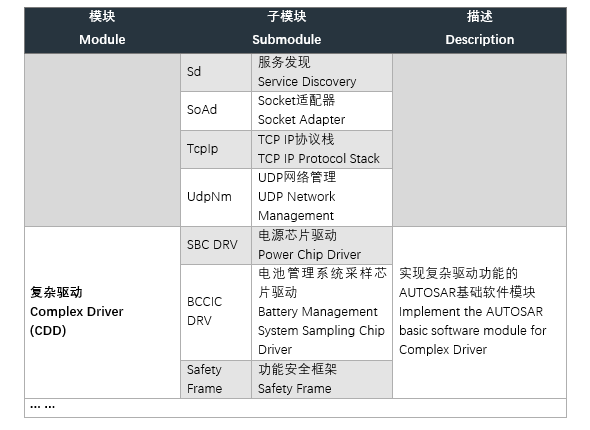Image resolution: width=590 pixels, height=430 pixels.
Task: Click the ellipsis row at table bottom
Action: [295, 408]
